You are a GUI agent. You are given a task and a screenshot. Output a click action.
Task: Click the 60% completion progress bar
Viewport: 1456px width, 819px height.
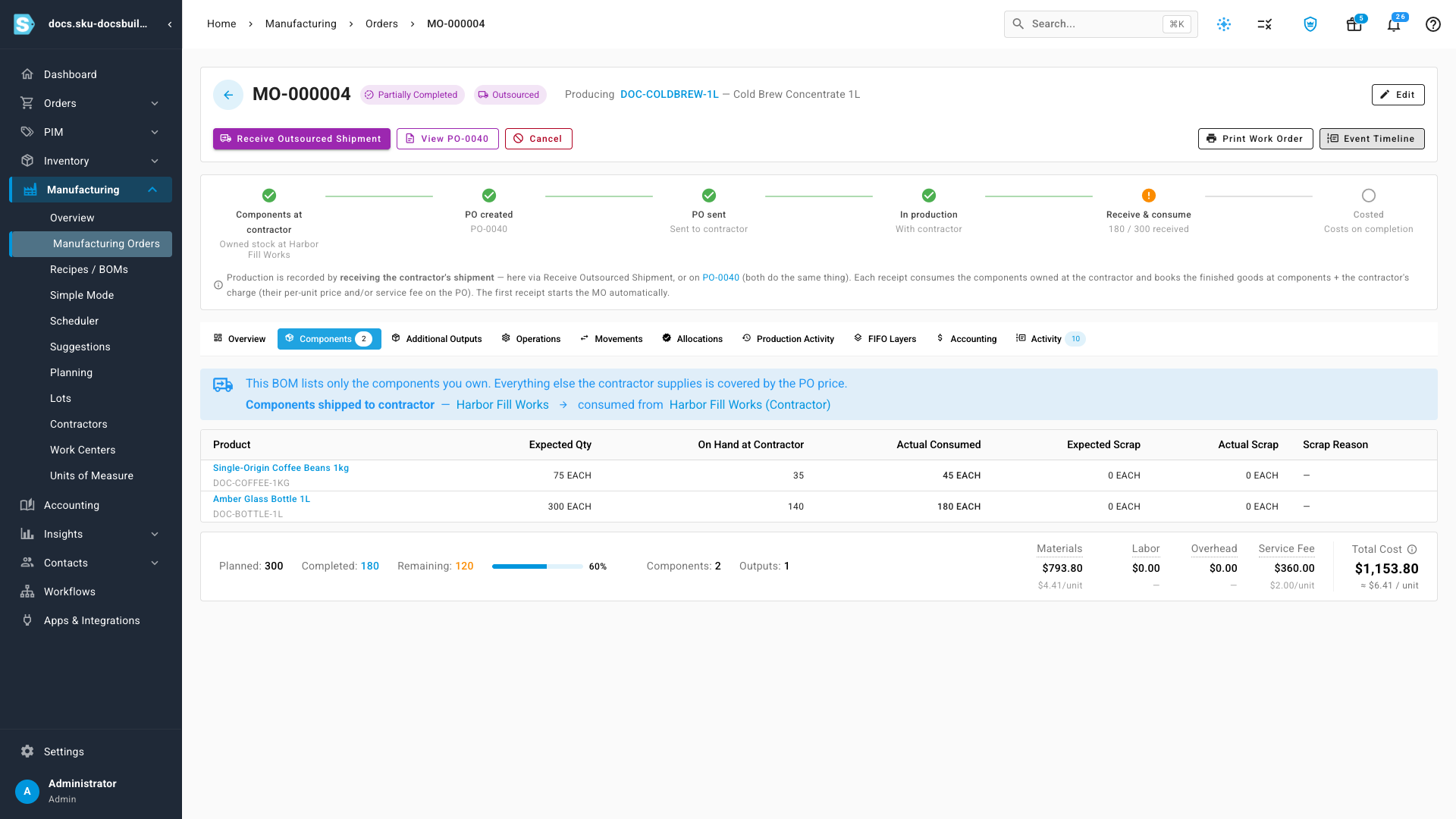click(x=538, y=566)
